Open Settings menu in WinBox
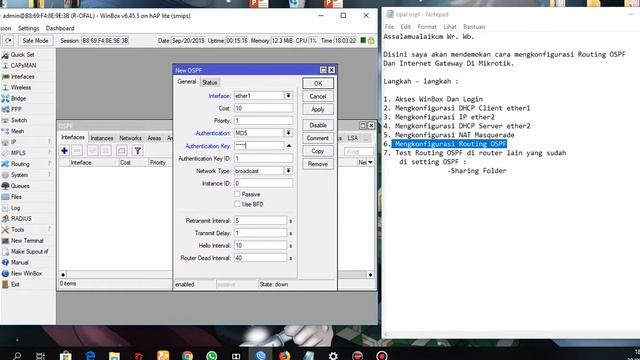 pyautogui.click(x=29, y=28)
